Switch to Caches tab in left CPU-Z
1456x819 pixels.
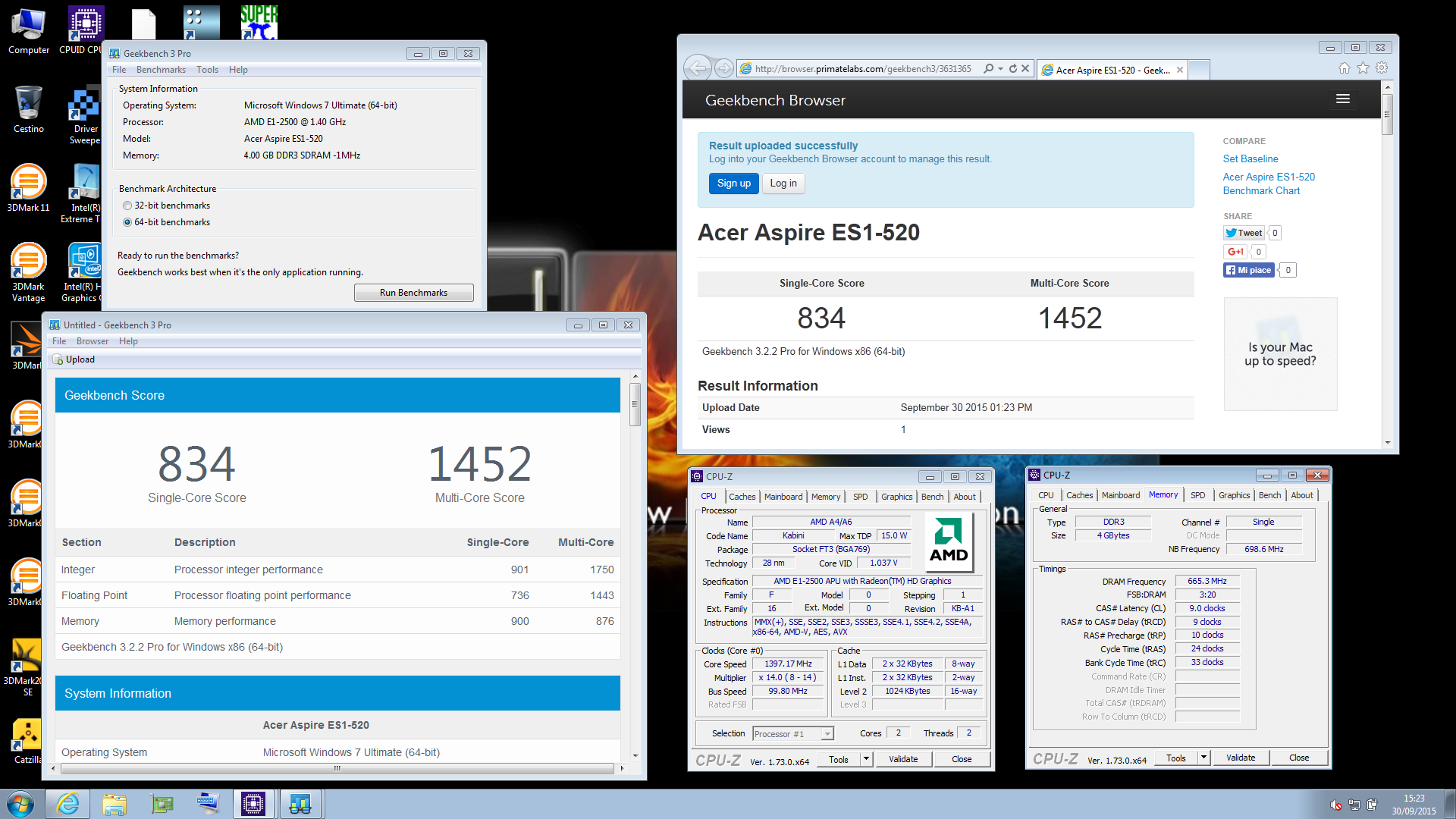[742, 497]
